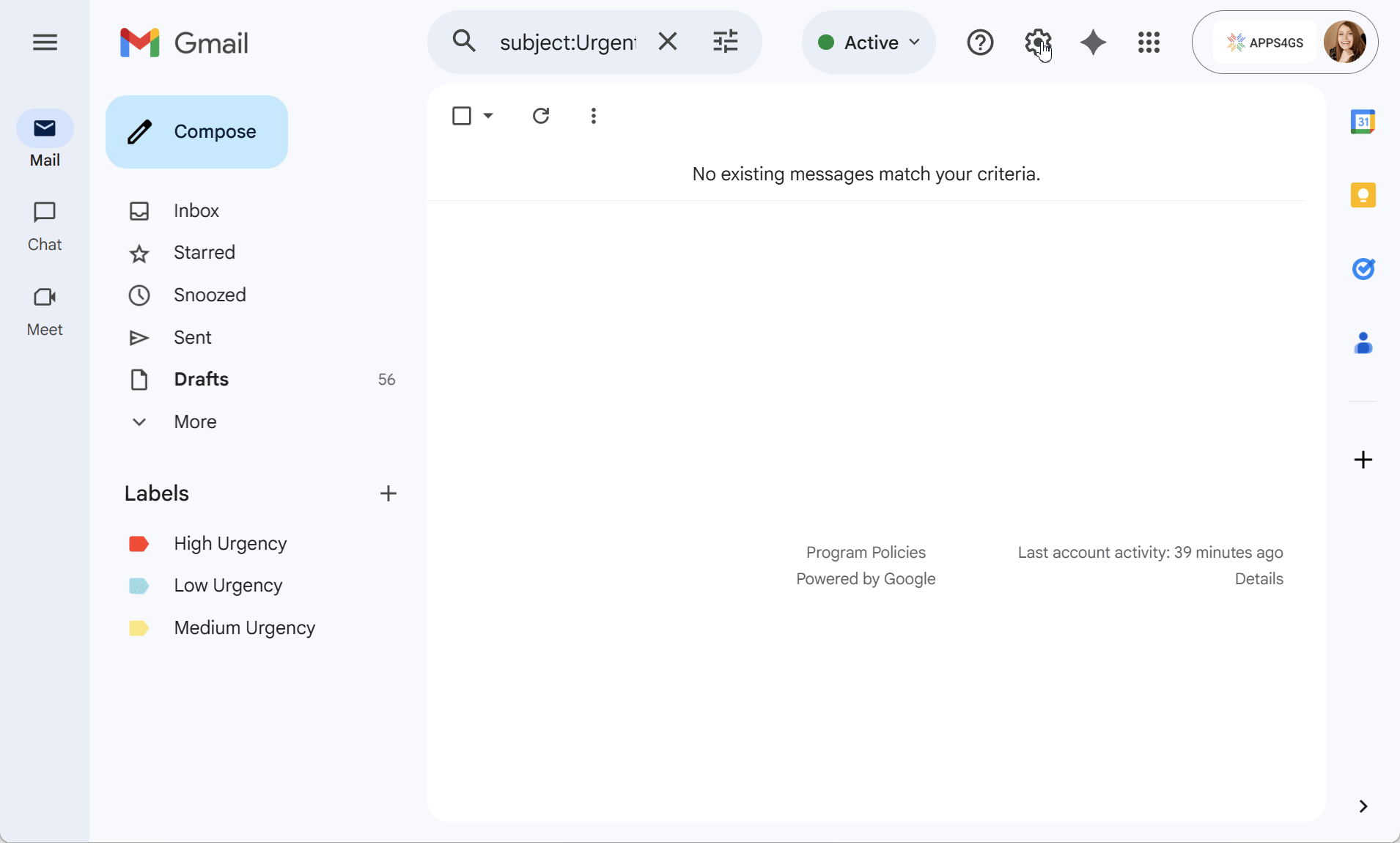Open the Compose button to write email
1400x843 pixels.
[196, 132]
